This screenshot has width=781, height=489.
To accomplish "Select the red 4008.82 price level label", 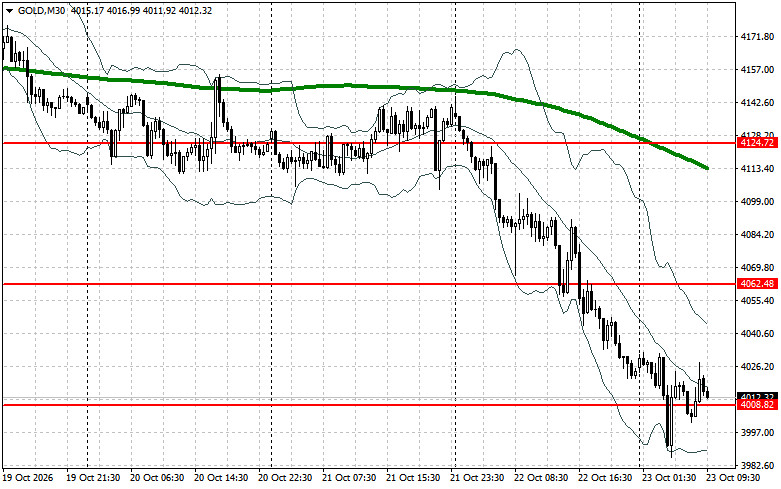I will click(x=757, y=405).
